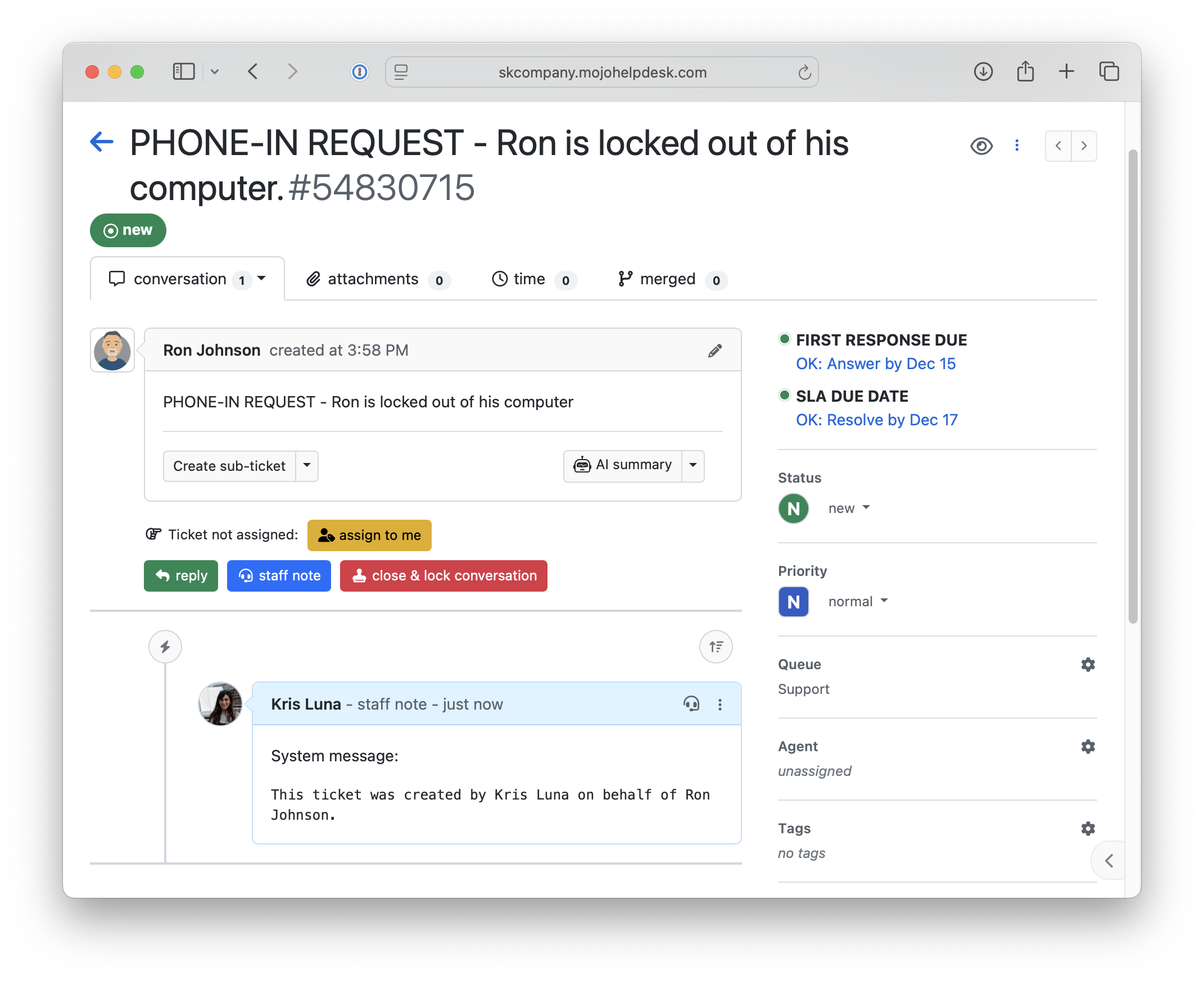
Task: Click the Agent gear settings icon
Action: [x=1088, y=747]
